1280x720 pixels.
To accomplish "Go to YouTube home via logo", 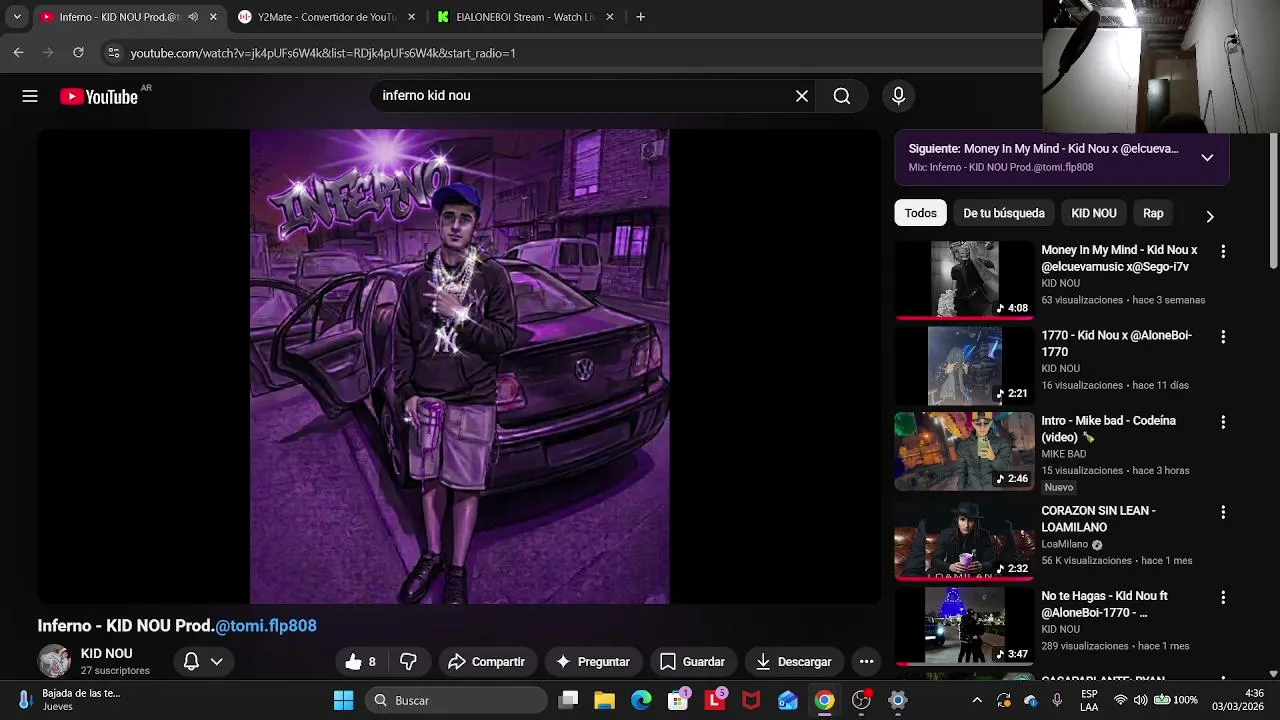I will [x=99, y=96].
